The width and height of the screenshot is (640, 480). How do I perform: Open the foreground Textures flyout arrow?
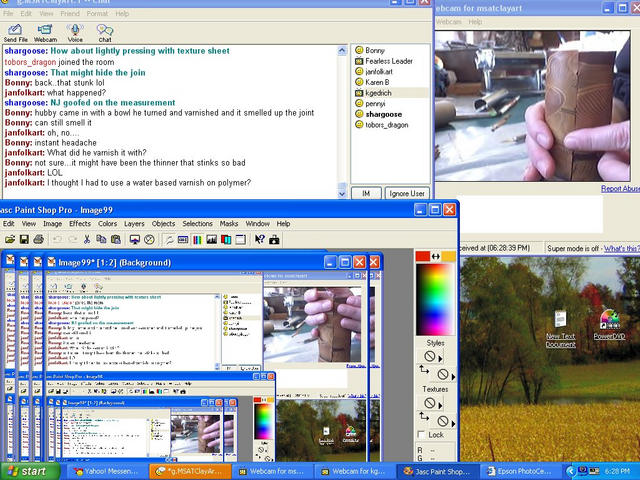click(440, 405)
